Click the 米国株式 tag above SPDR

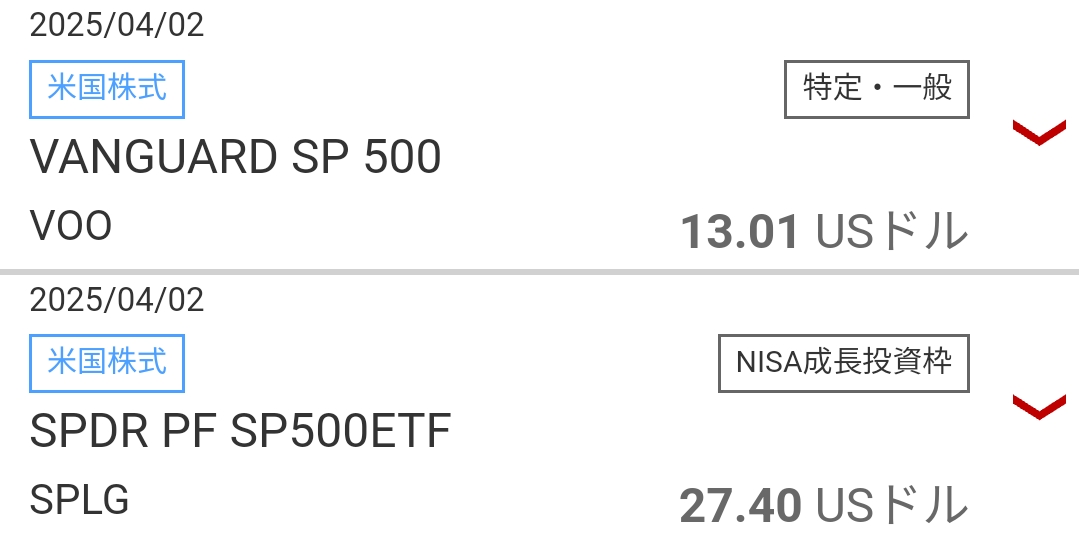(x=107, y=362)
